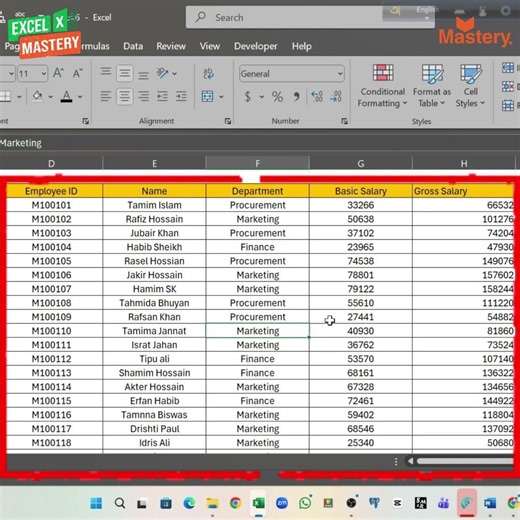Open WhatsApp from taskbar
Viewport: 520px width, 520px height.
pyautogui.click(x=305, y=503)
